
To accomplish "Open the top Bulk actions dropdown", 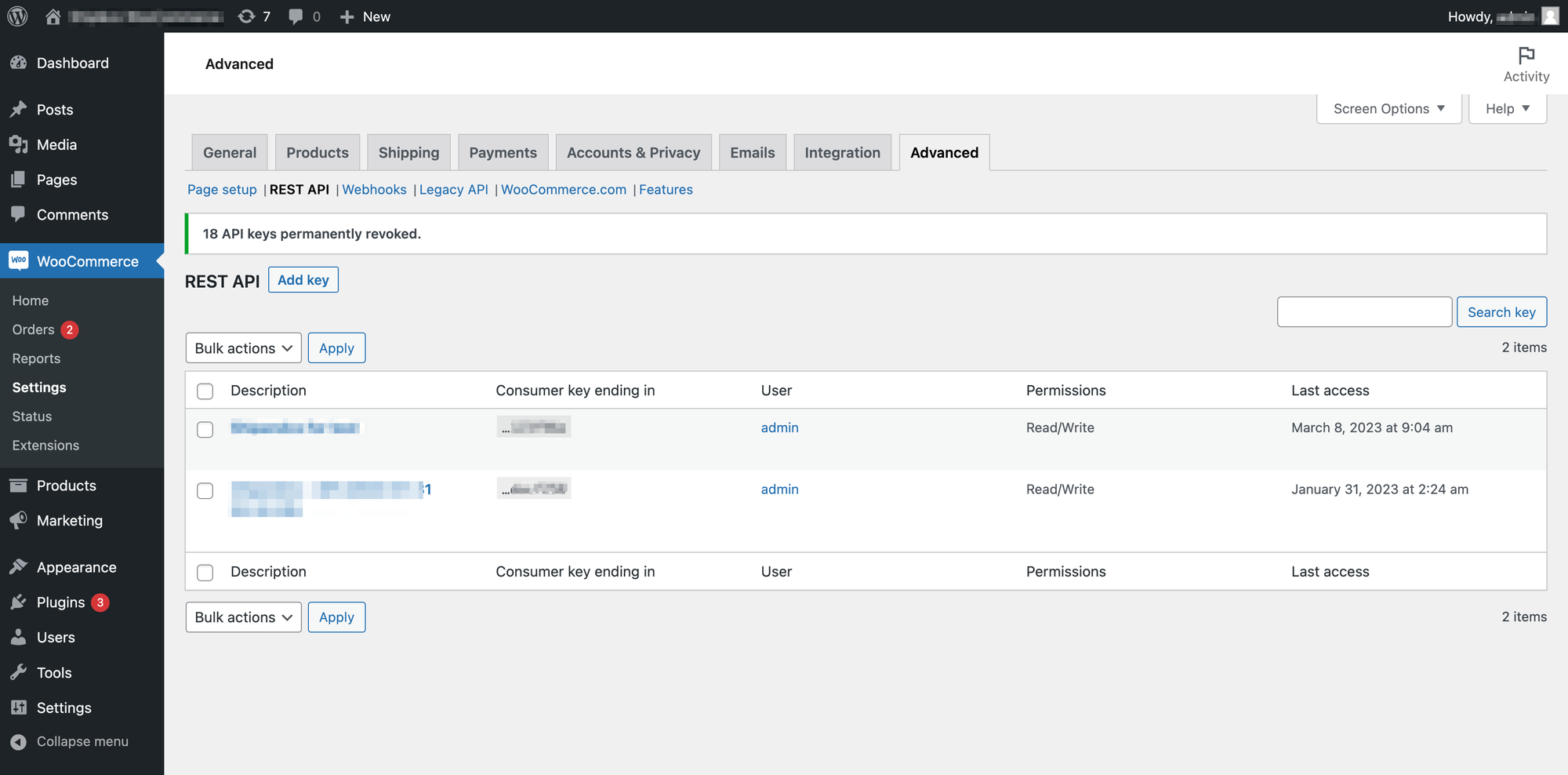I will [x=244, y=348].
